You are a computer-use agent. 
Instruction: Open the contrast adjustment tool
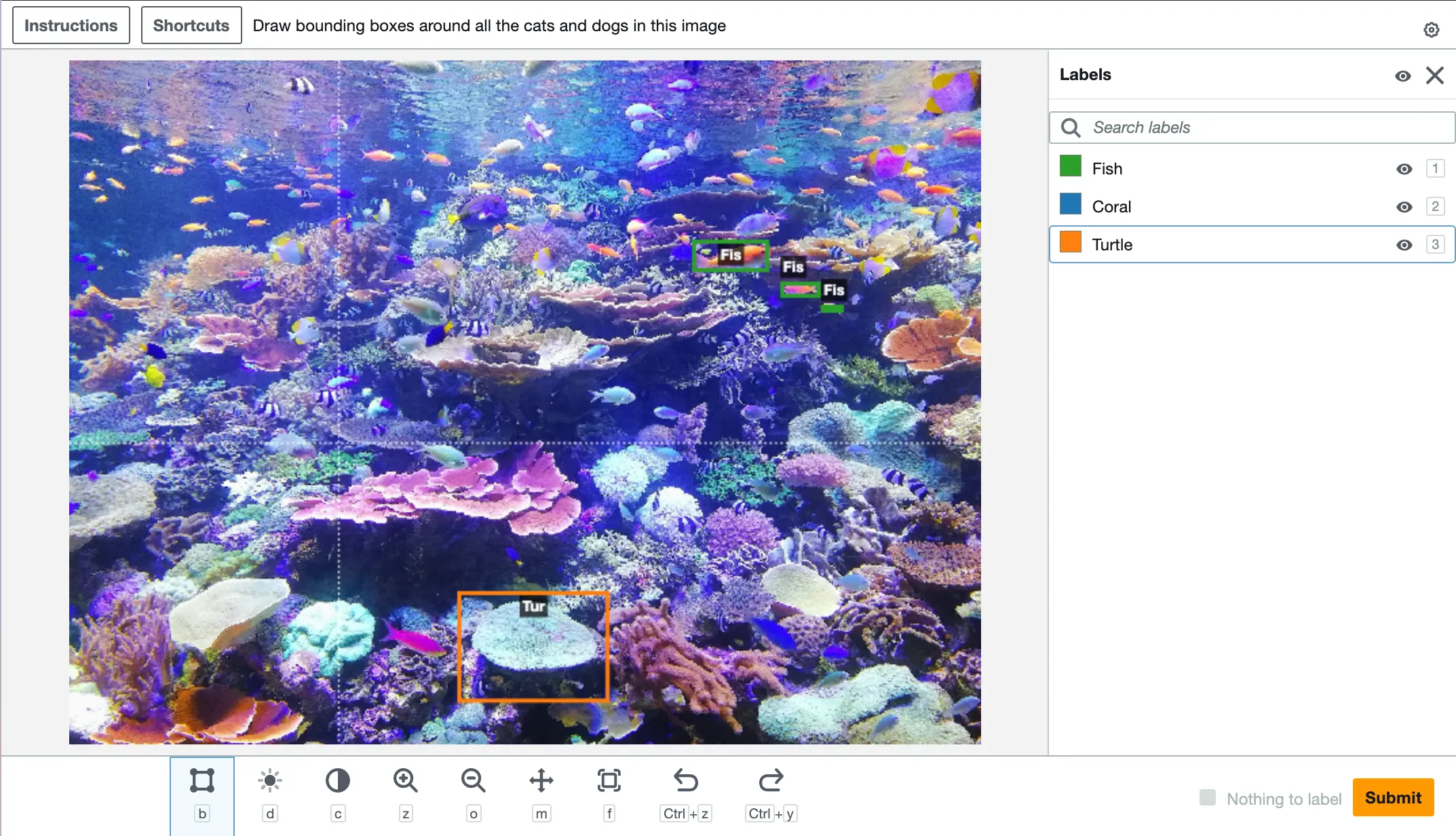tap(338, 781)
